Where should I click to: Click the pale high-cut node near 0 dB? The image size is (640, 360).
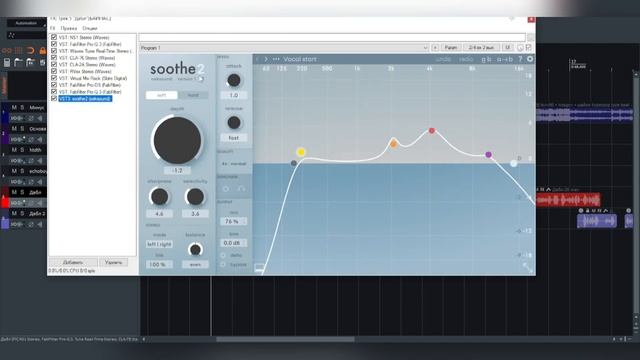pos(513,163)
